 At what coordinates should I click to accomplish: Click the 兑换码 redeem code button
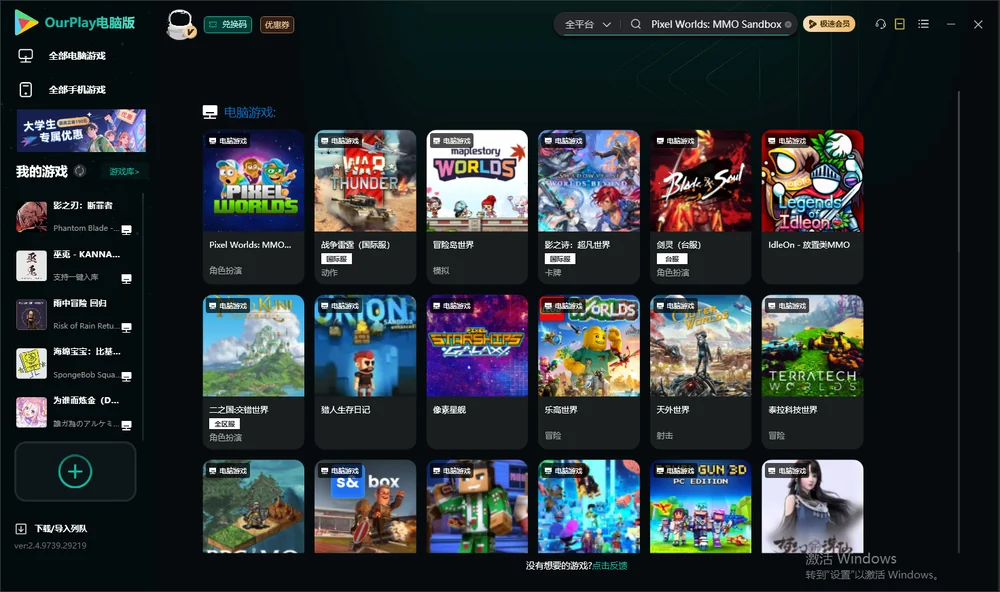click(x=228, y=25)
